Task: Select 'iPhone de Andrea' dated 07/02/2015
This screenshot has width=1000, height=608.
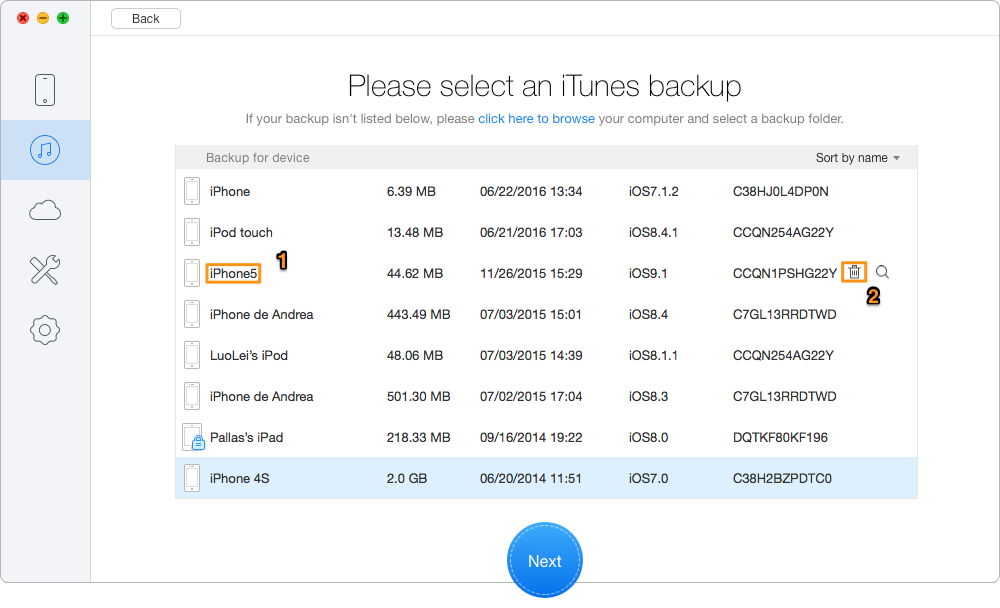Action: (261, 396)
